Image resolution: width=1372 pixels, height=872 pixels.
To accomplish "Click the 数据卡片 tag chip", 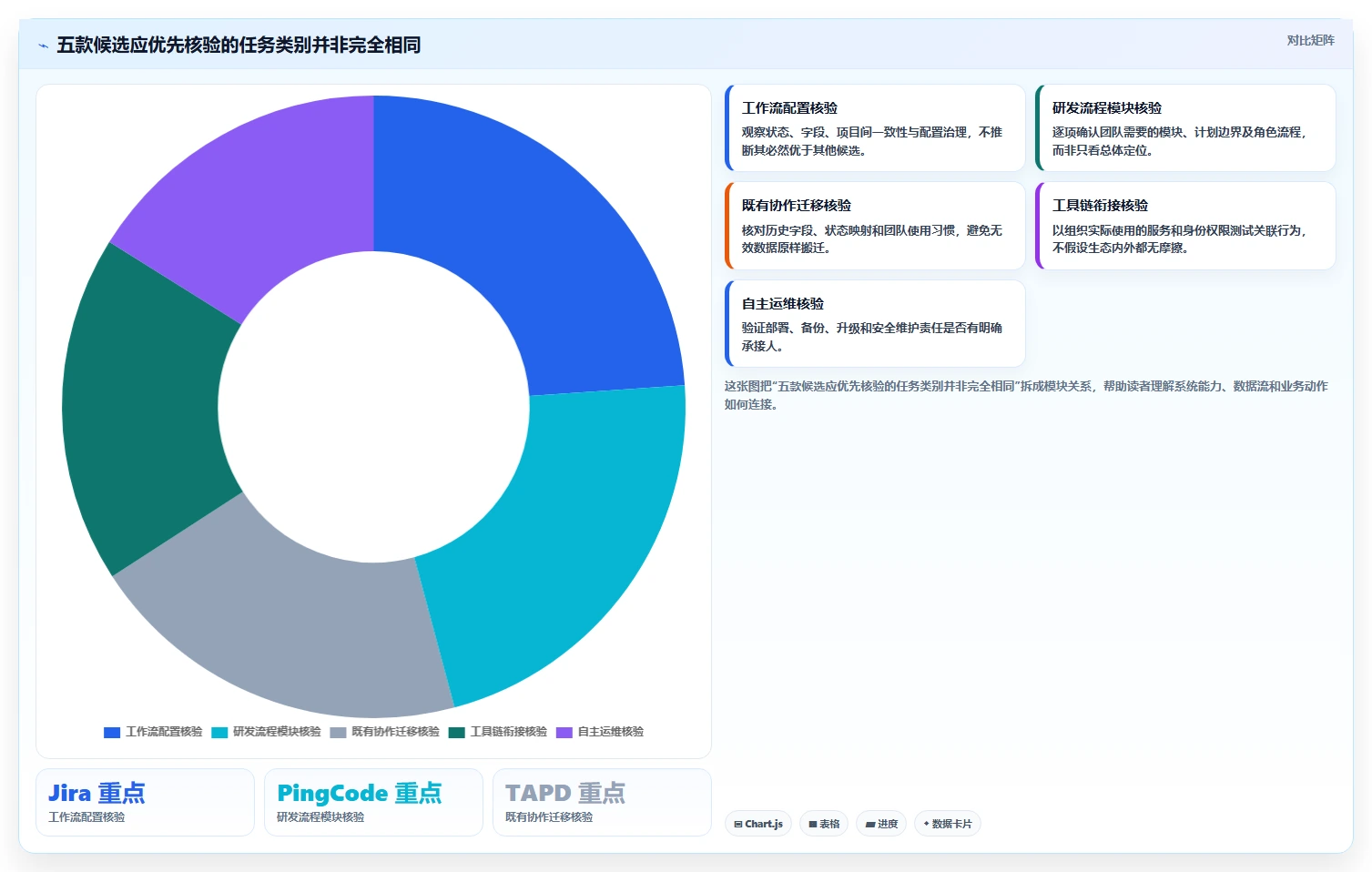I will (x=948, y=824).
